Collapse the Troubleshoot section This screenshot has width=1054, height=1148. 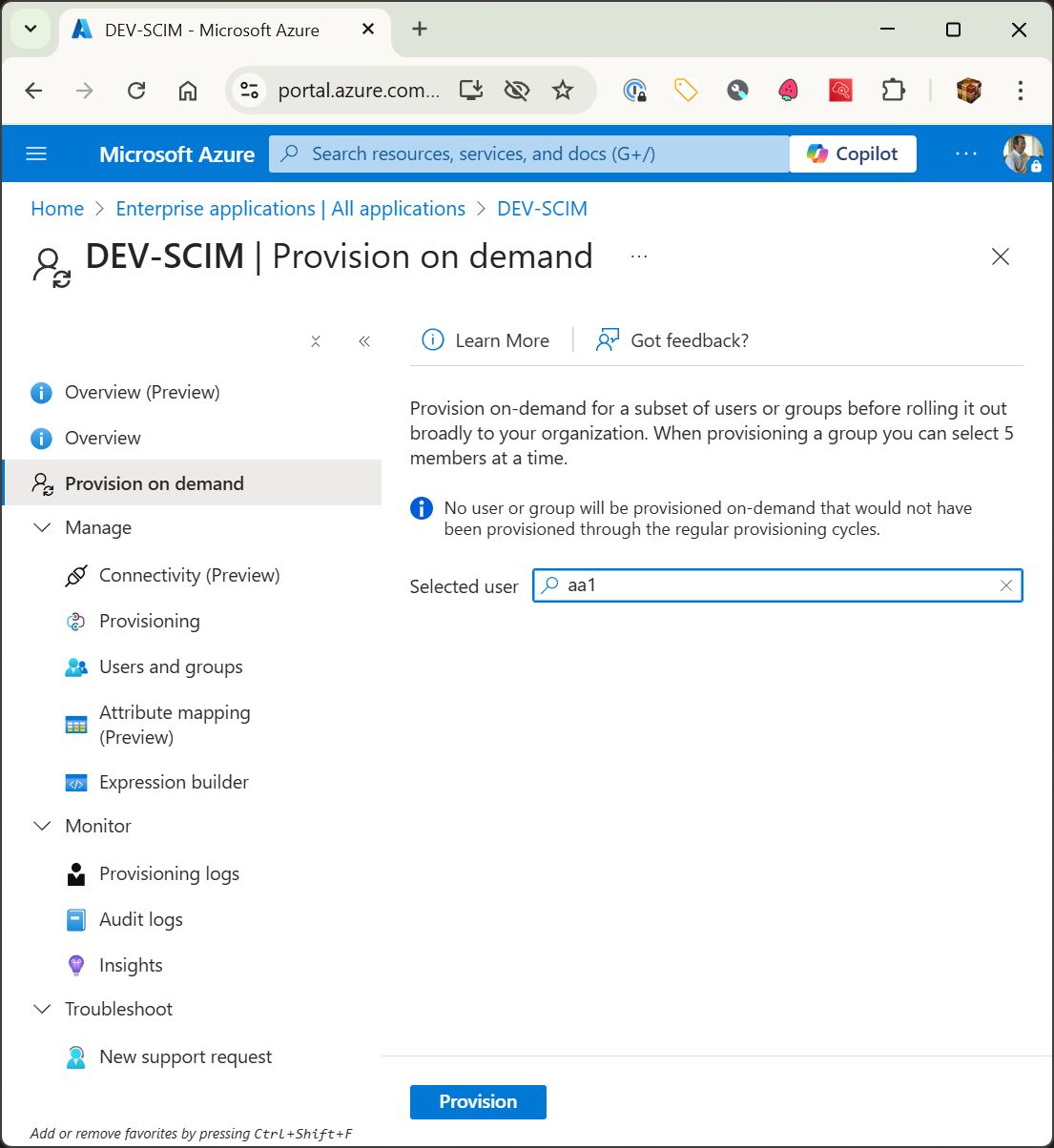tap(42, 1009)
